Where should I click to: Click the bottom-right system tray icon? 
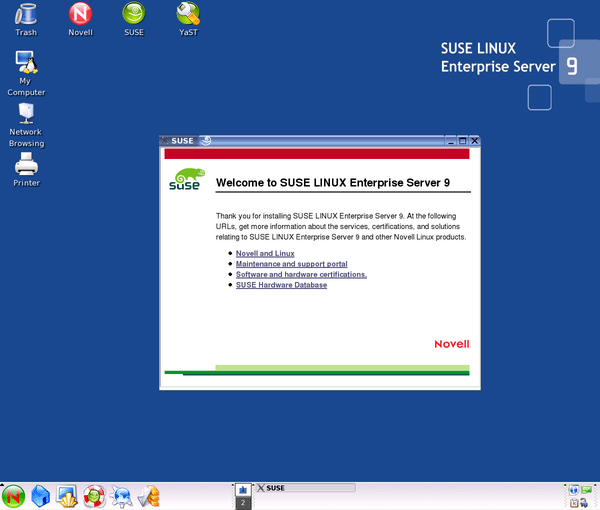tap(584, 503)
